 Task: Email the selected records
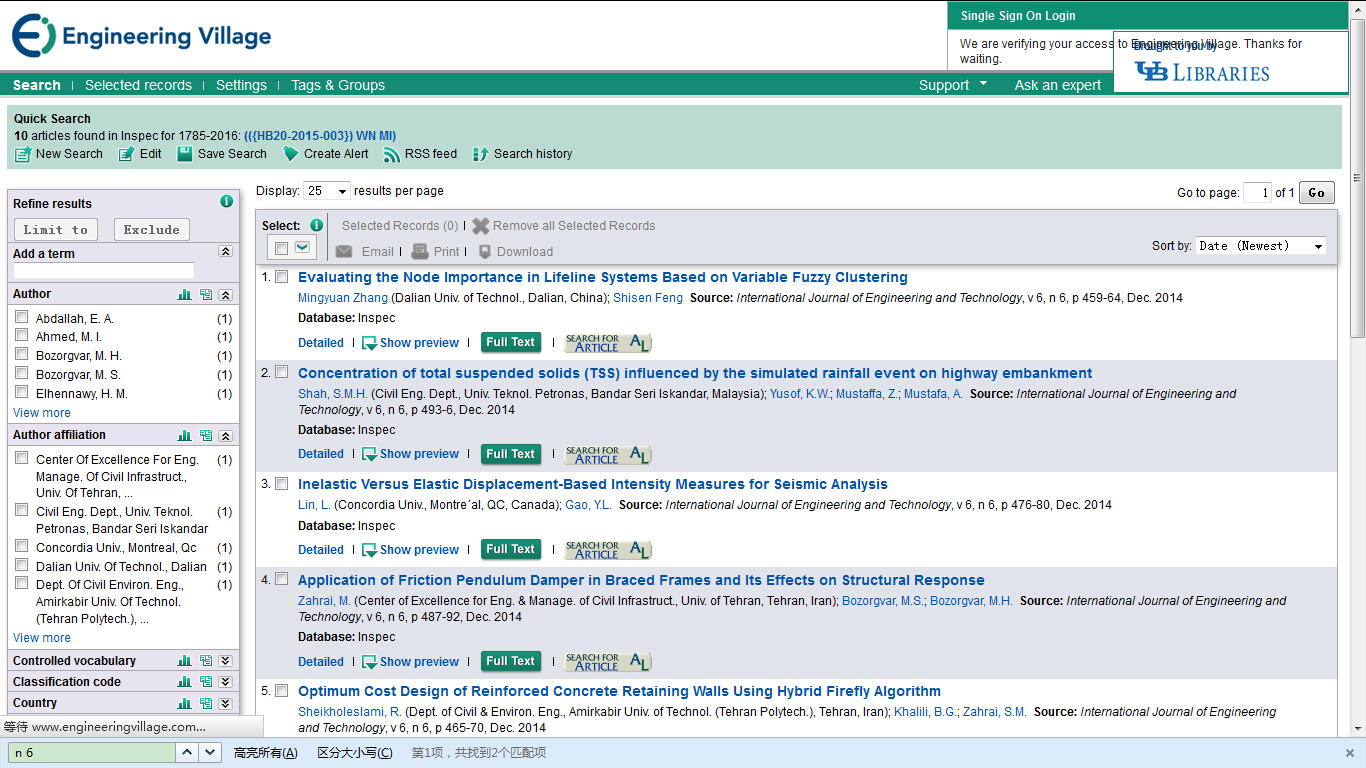365,252
